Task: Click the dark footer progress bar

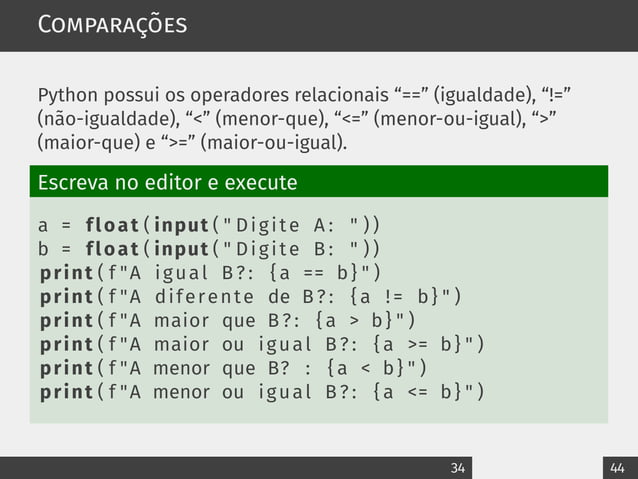Action: coord(236,468)
